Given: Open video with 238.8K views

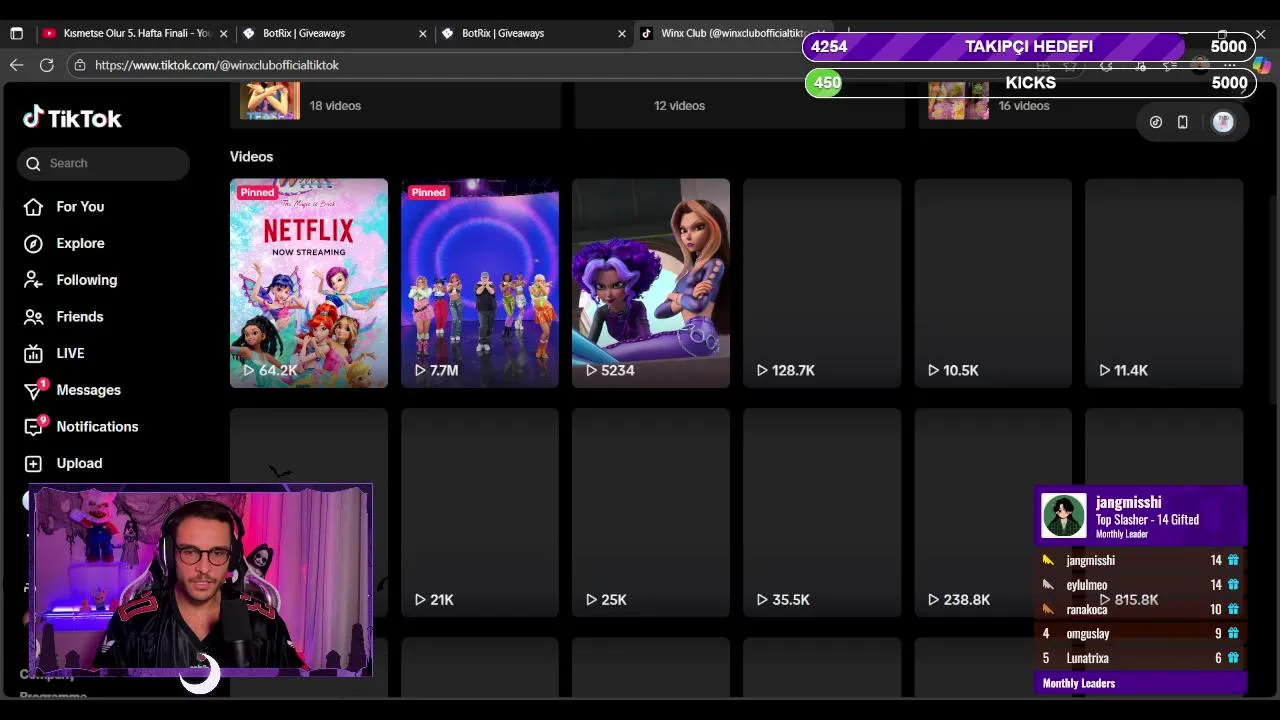Looking at the screenshot, I should point(993,513).
